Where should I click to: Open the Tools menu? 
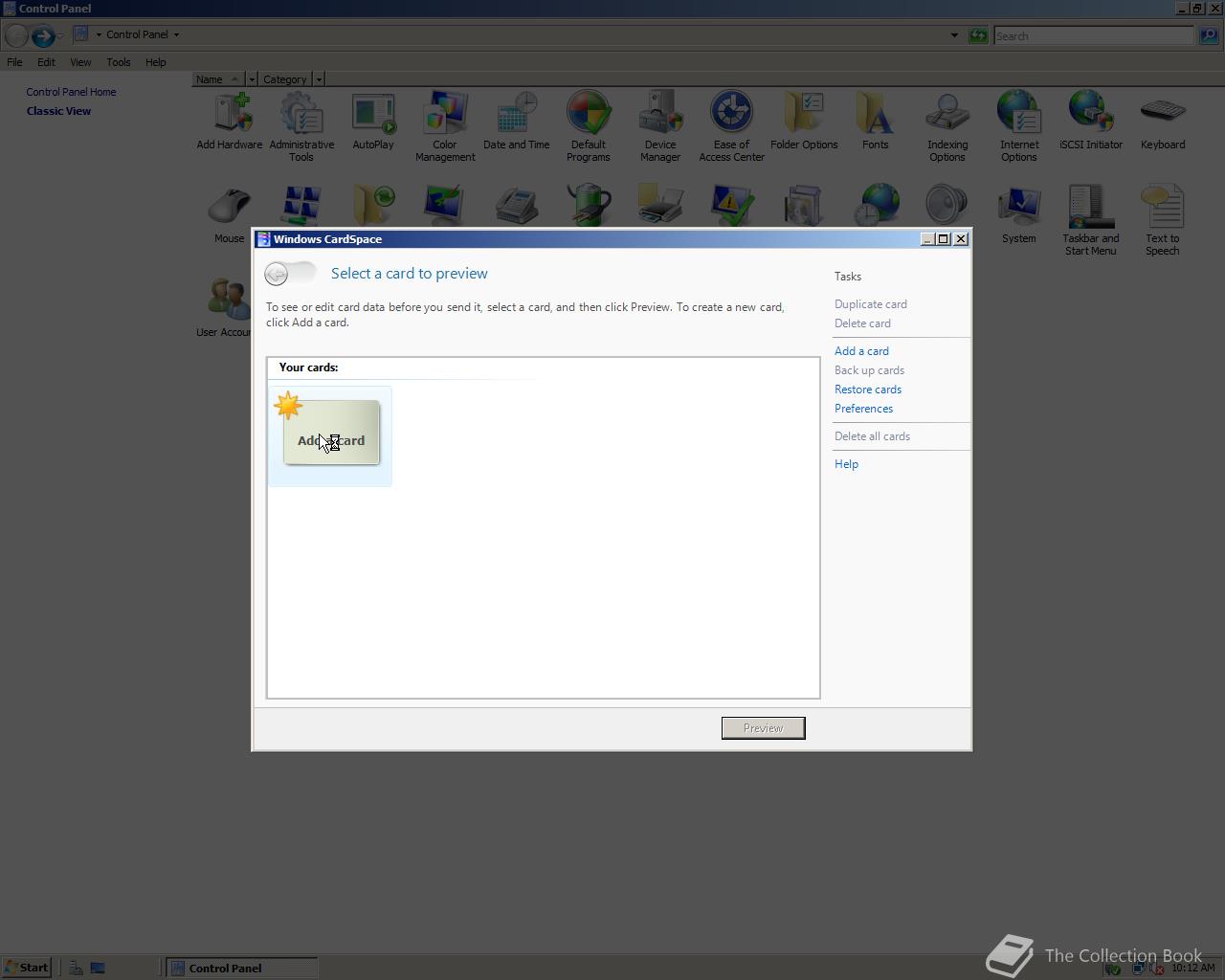coord(119,62)
